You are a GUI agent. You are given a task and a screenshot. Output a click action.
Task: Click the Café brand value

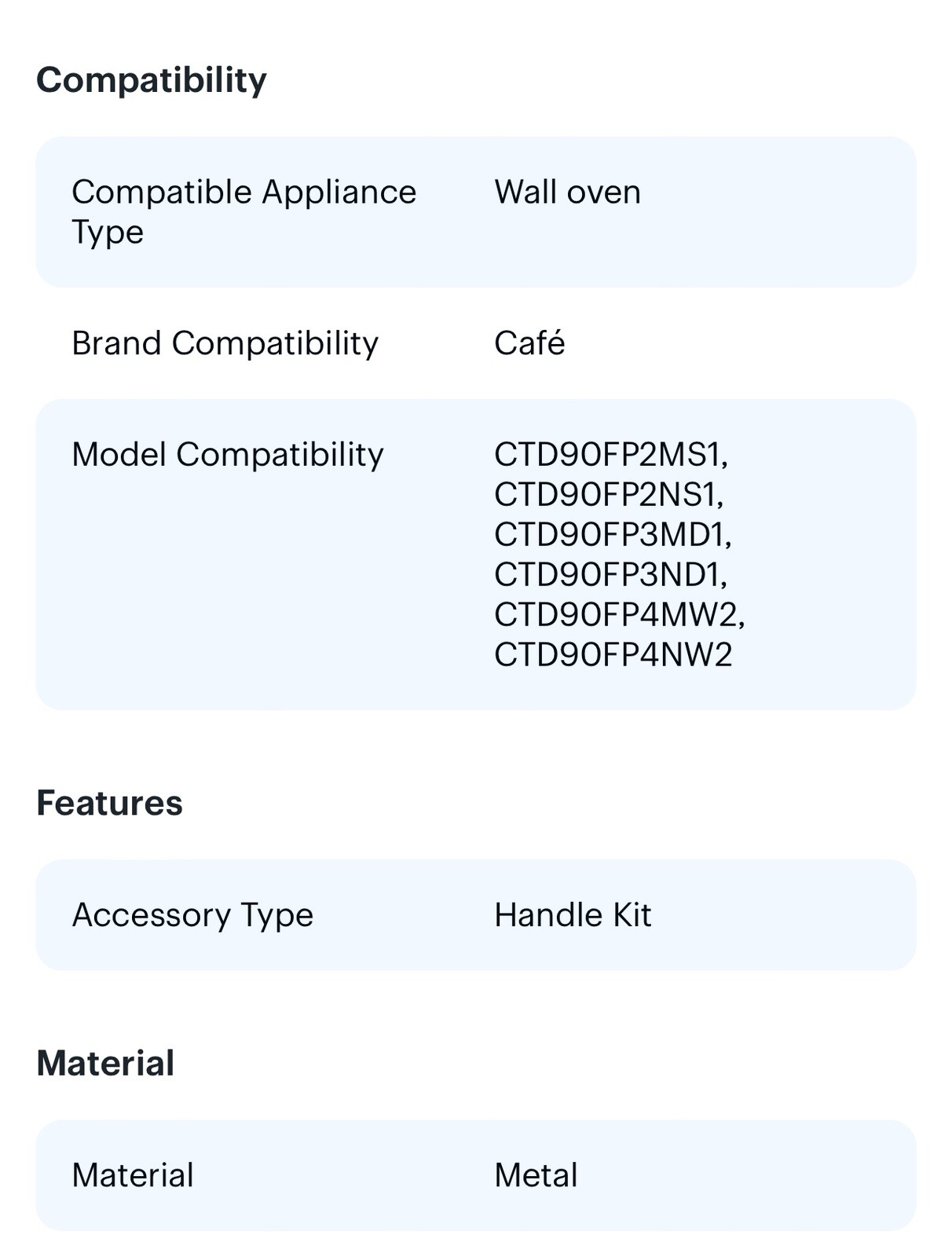pos(529,343)
